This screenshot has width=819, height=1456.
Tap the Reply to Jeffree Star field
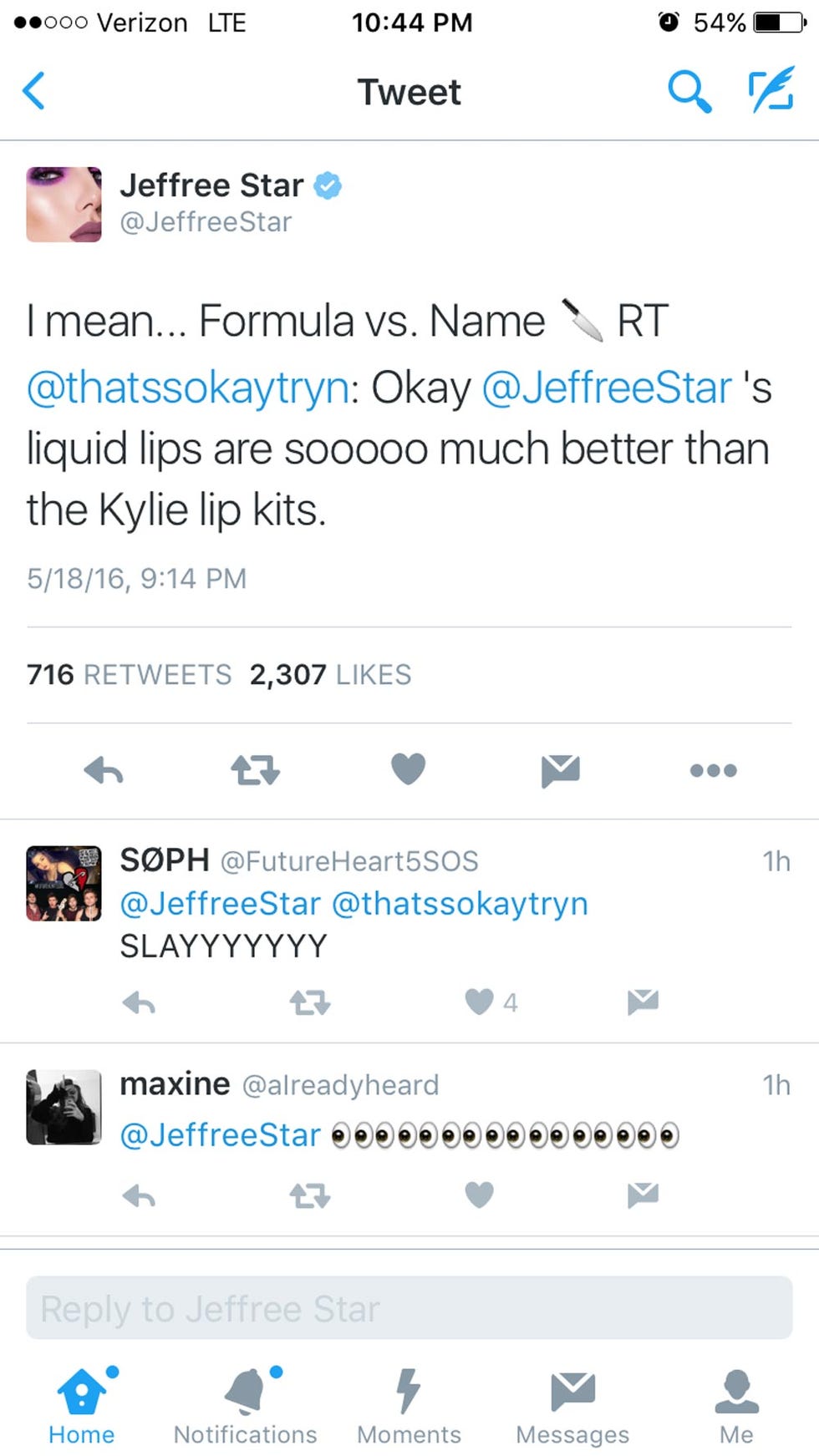pyautogui.click(x=409, y=1308)
